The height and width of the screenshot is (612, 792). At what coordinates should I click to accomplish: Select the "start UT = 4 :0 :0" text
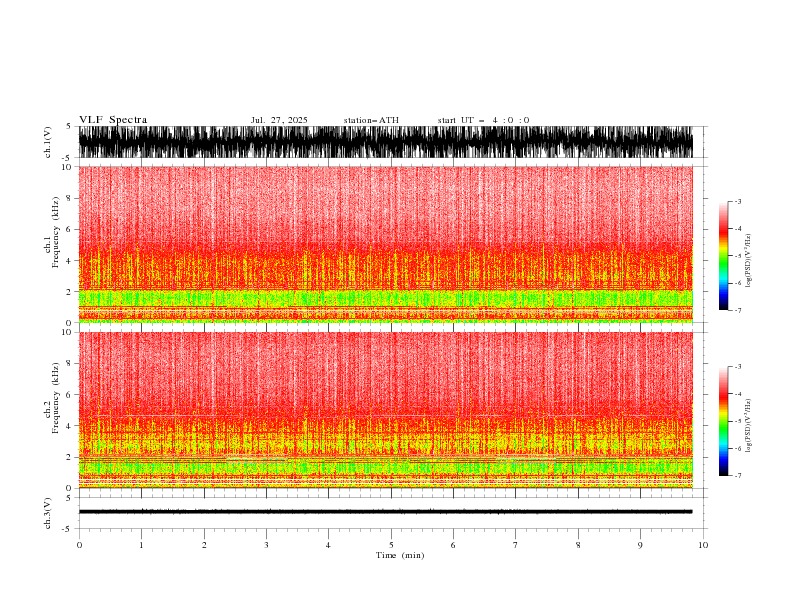point(483,120)
